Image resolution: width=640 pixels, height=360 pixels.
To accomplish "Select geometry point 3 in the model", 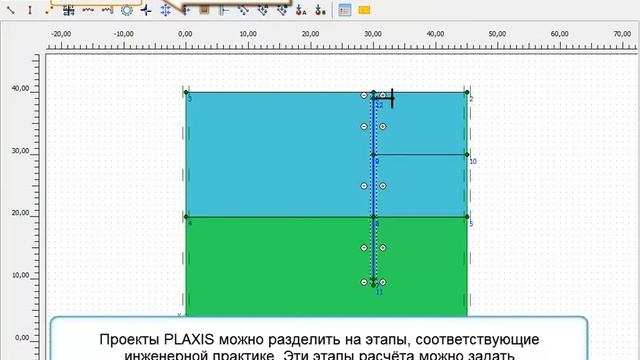I will coord(186,92).
